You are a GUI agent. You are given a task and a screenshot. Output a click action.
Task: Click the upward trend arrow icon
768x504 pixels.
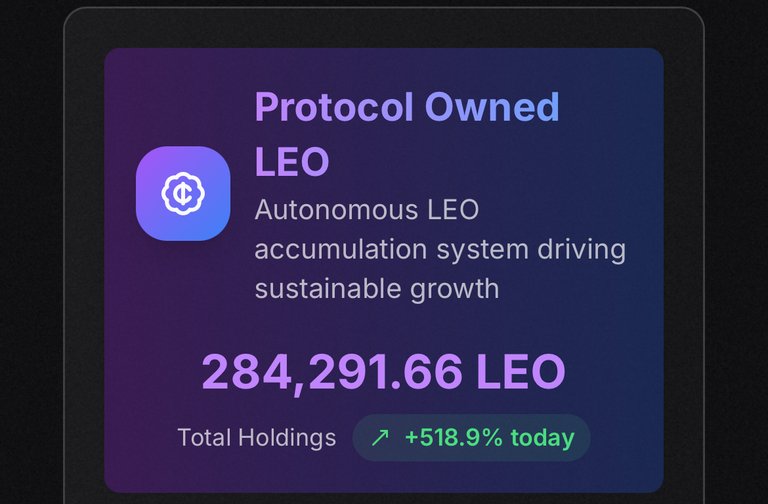(380, 437)
